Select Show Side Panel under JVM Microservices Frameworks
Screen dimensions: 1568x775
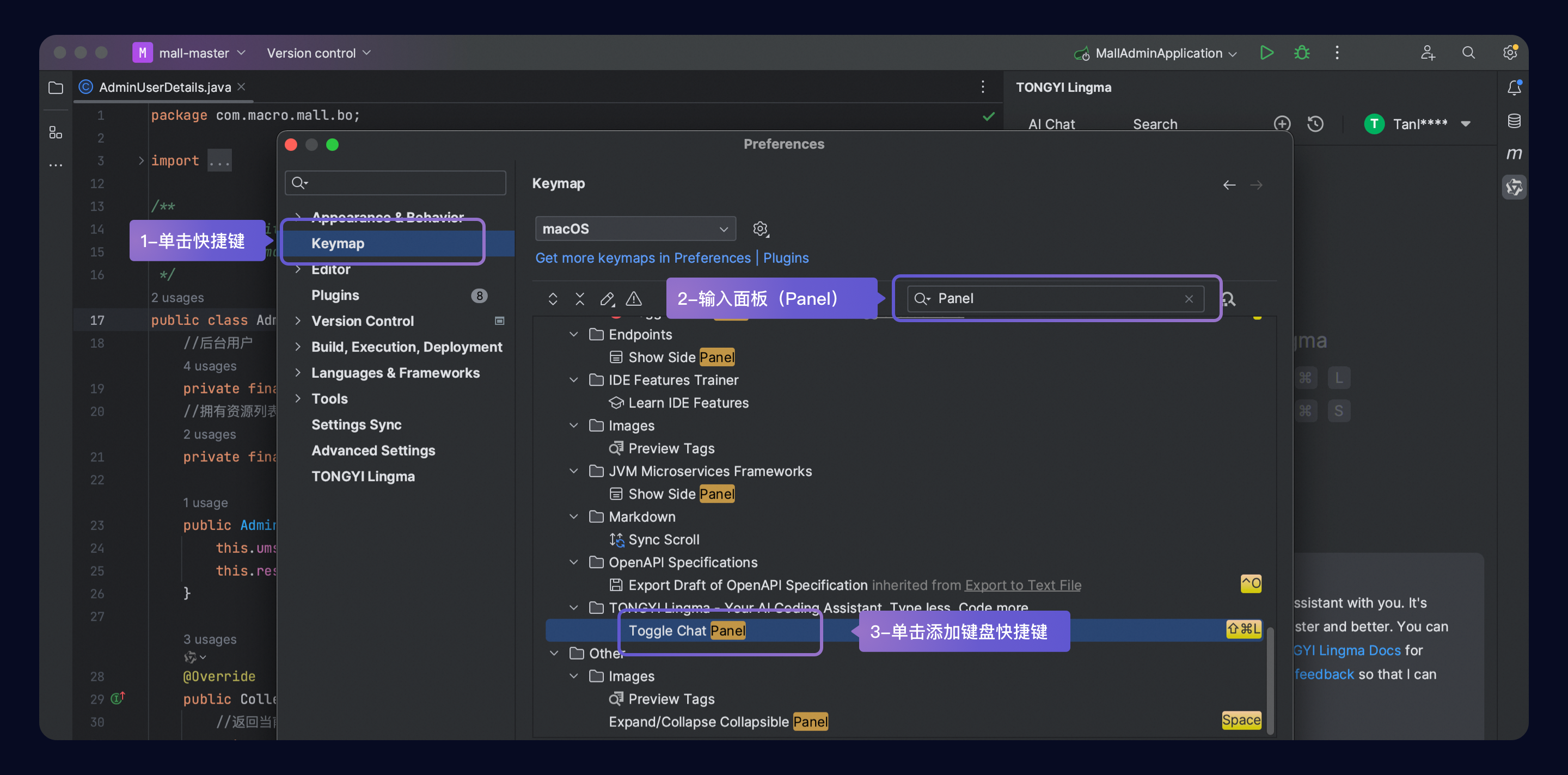[x=681, y=495]
